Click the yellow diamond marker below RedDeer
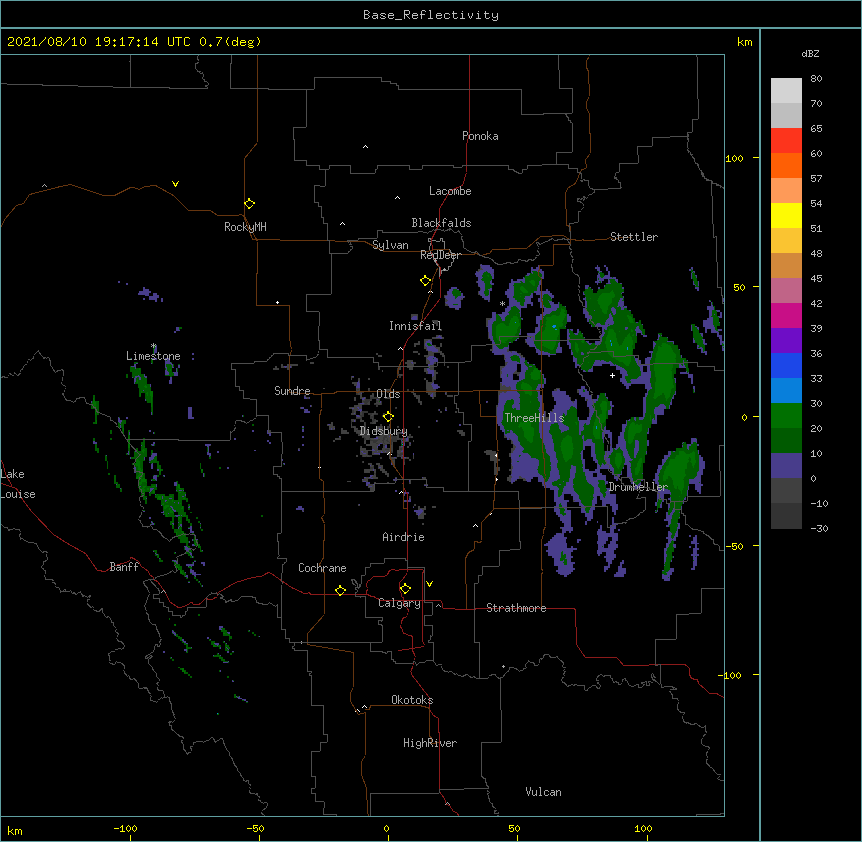Screen dimensions: 862x842 [426, 281]
